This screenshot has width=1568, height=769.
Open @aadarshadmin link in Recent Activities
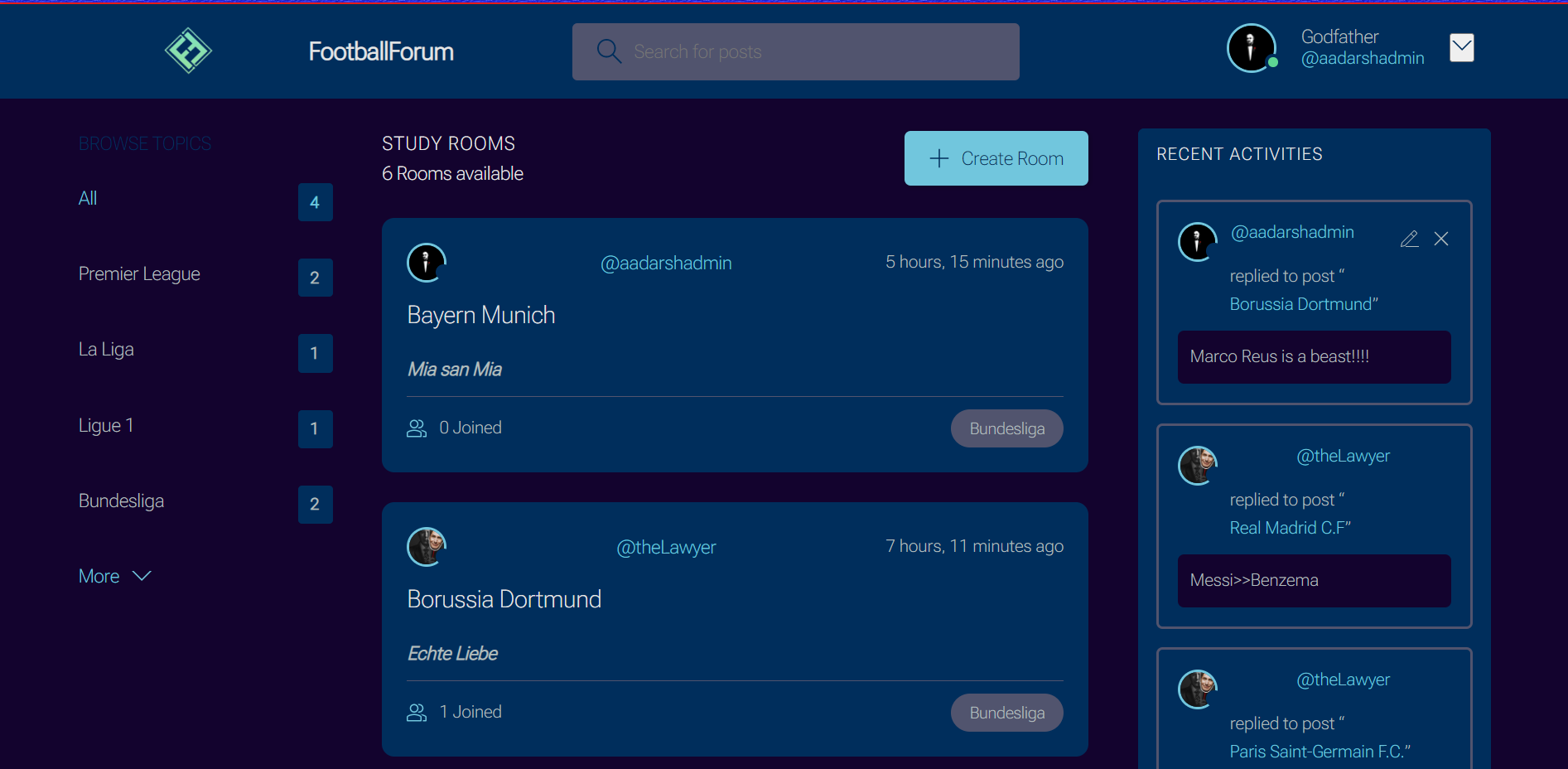click(1292, 232)
